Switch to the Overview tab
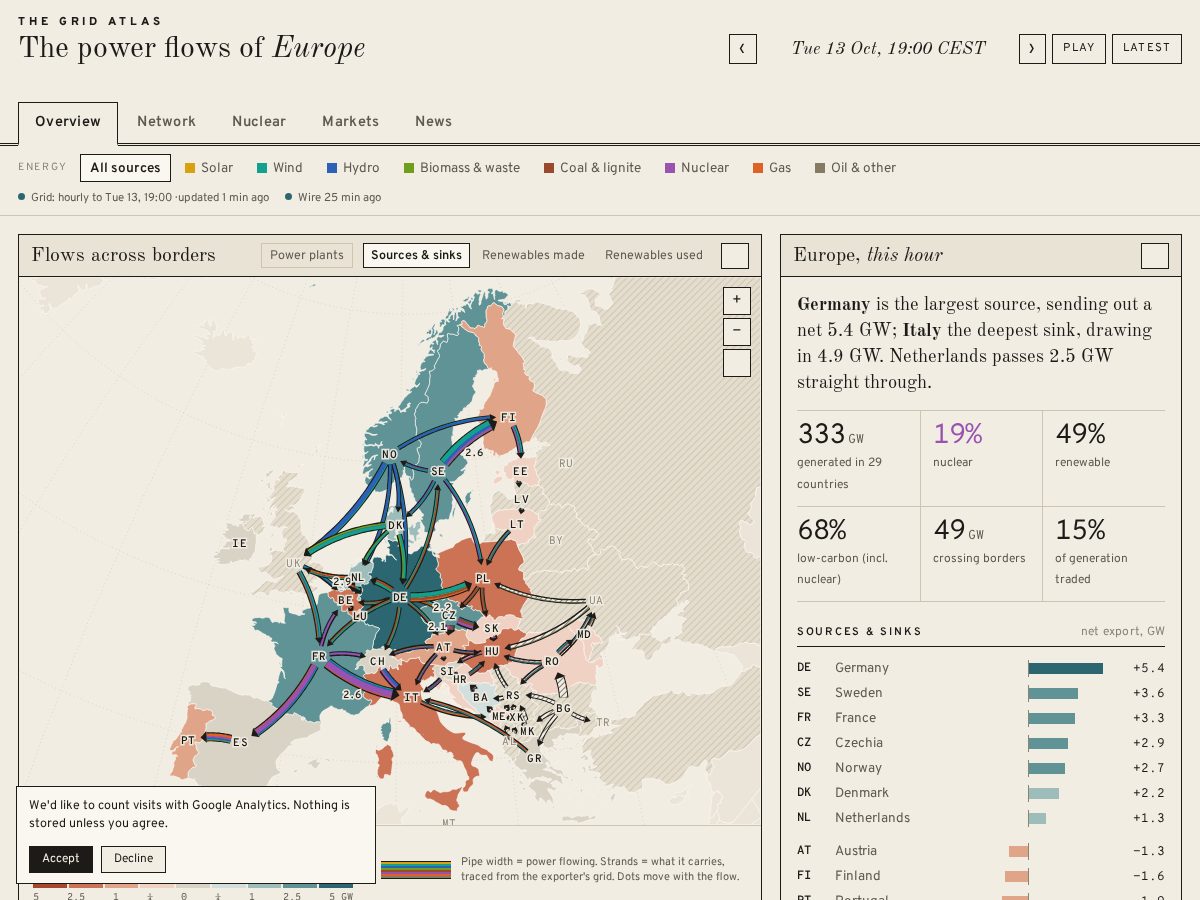Viewport: 1200px width, 900px height. [x=68, y=122]
